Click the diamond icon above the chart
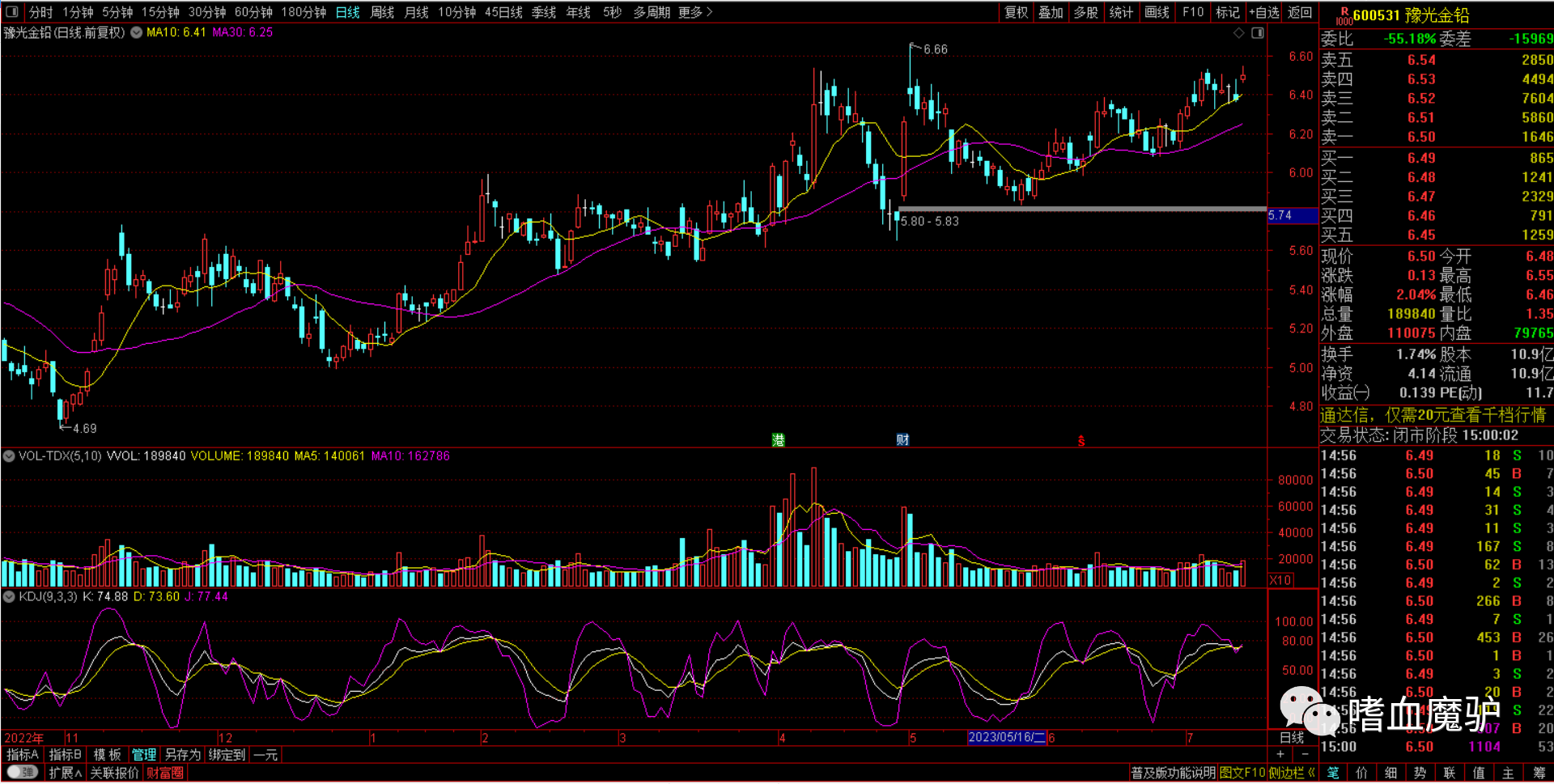 [x=1238, y=33]
